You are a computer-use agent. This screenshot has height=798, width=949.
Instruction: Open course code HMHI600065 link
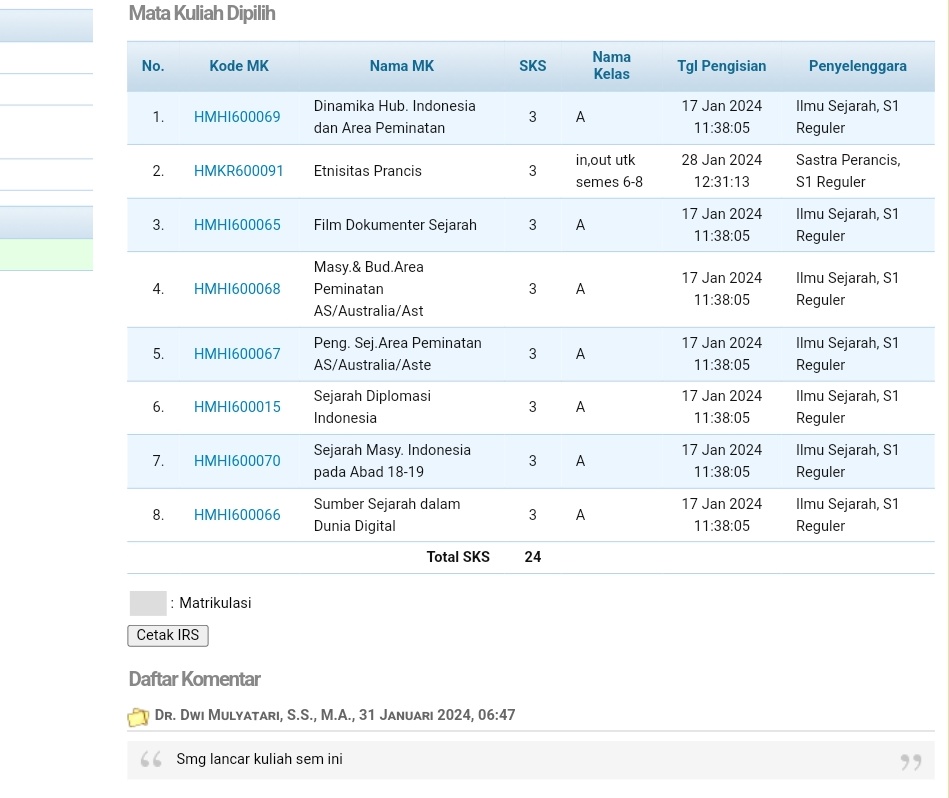237,225
